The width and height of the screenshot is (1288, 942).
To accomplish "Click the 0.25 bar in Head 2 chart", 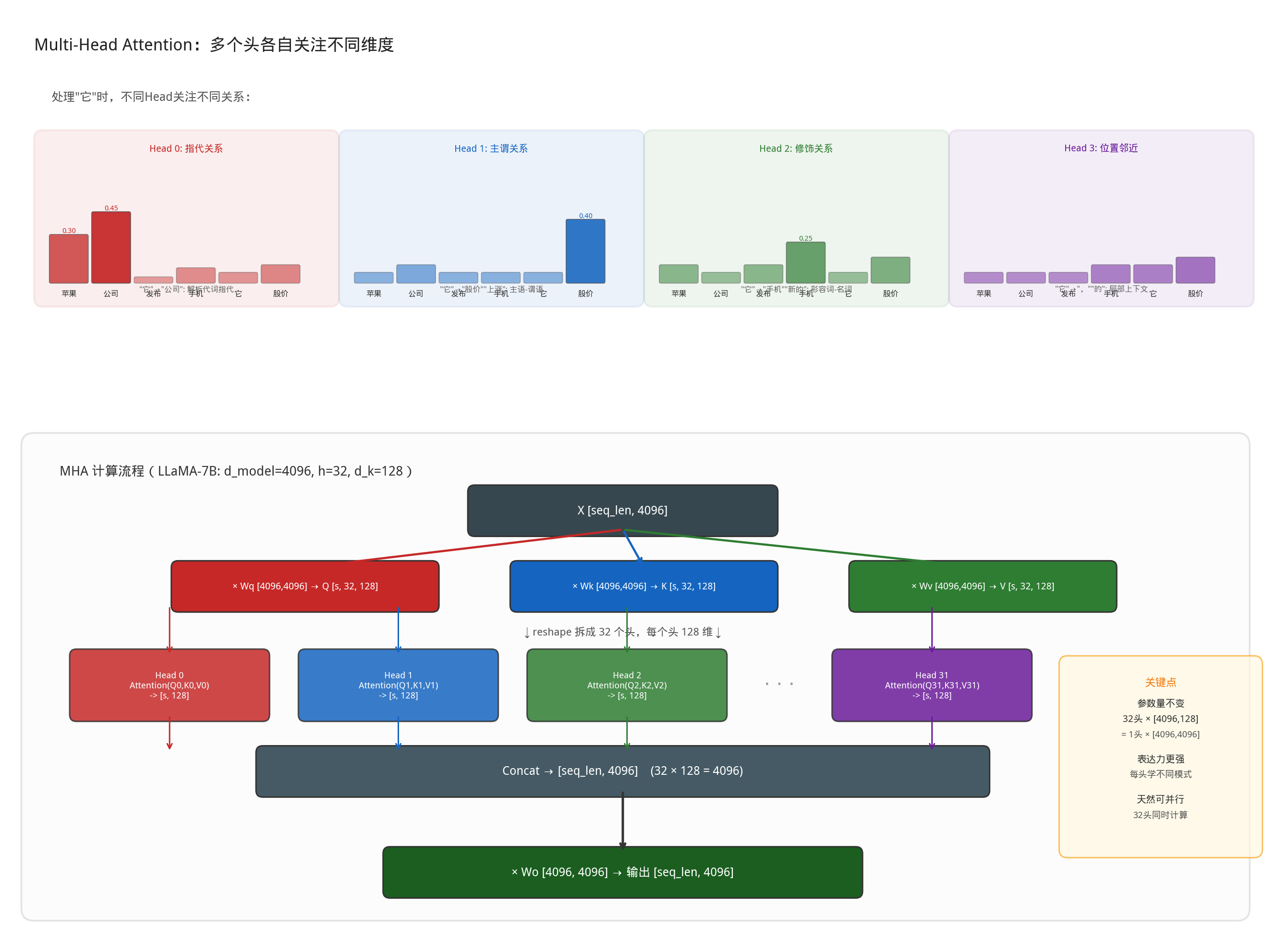I will click(805, 263).
